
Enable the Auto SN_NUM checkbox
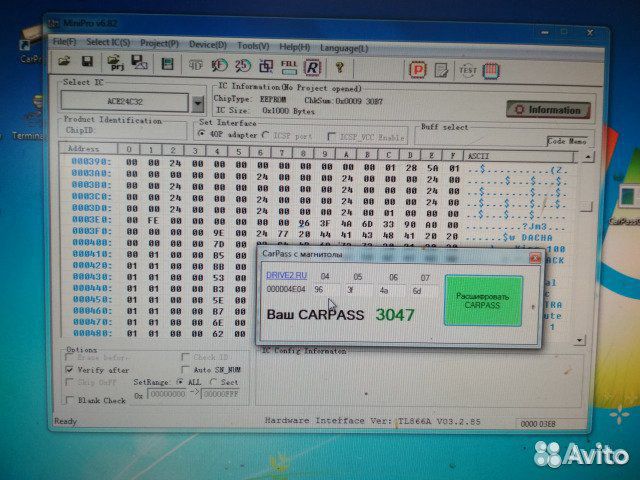pos(186,370)
